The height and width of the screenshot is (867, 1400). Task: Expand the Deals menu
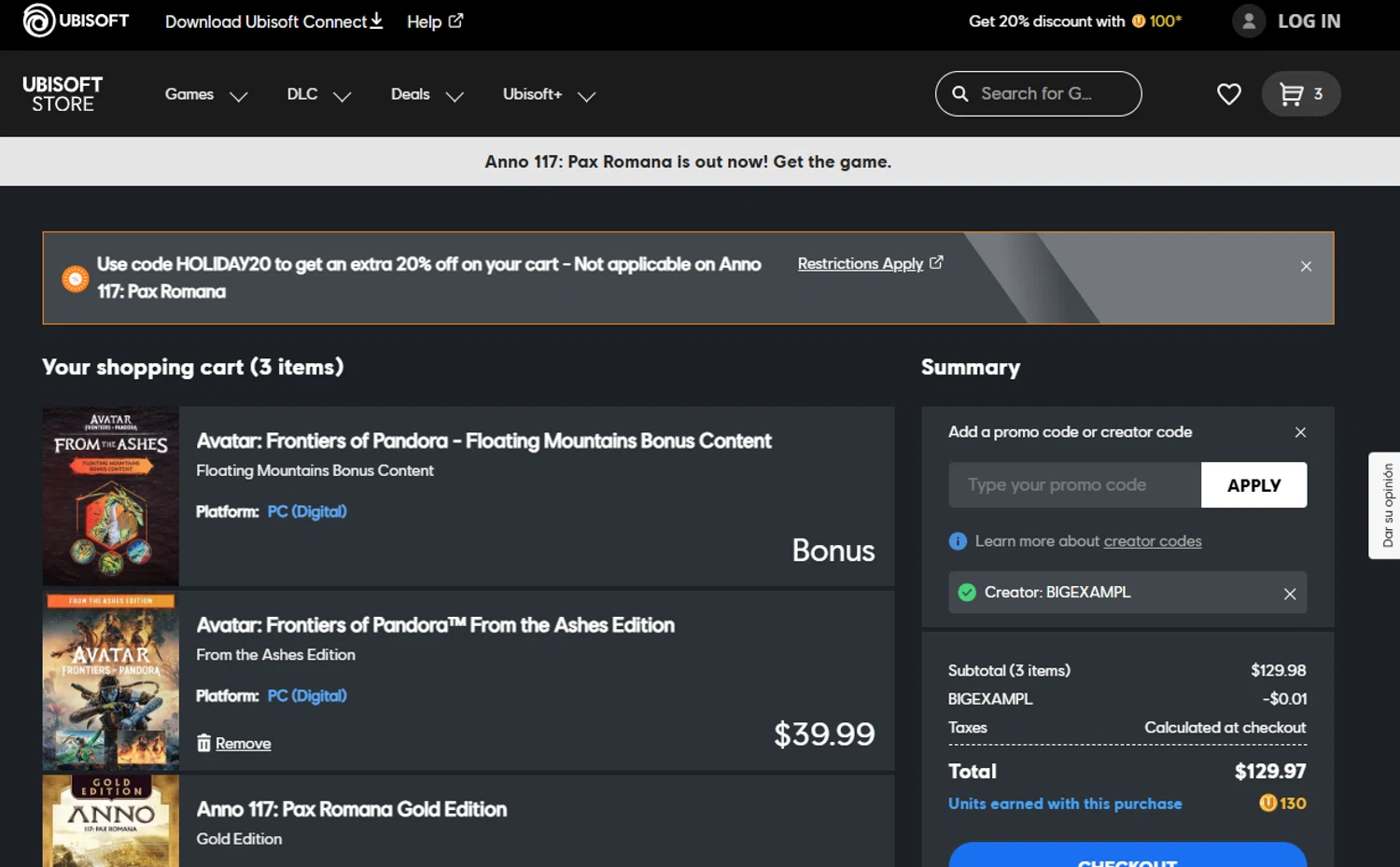point(427,94)
